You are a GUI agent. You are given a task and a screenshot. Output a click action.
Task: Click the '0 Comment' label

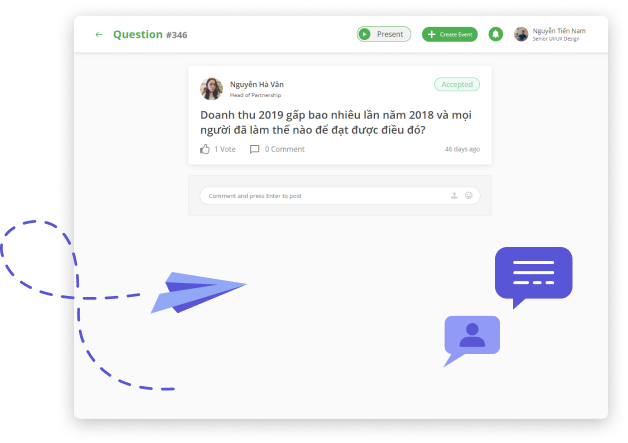coord(285,149)
